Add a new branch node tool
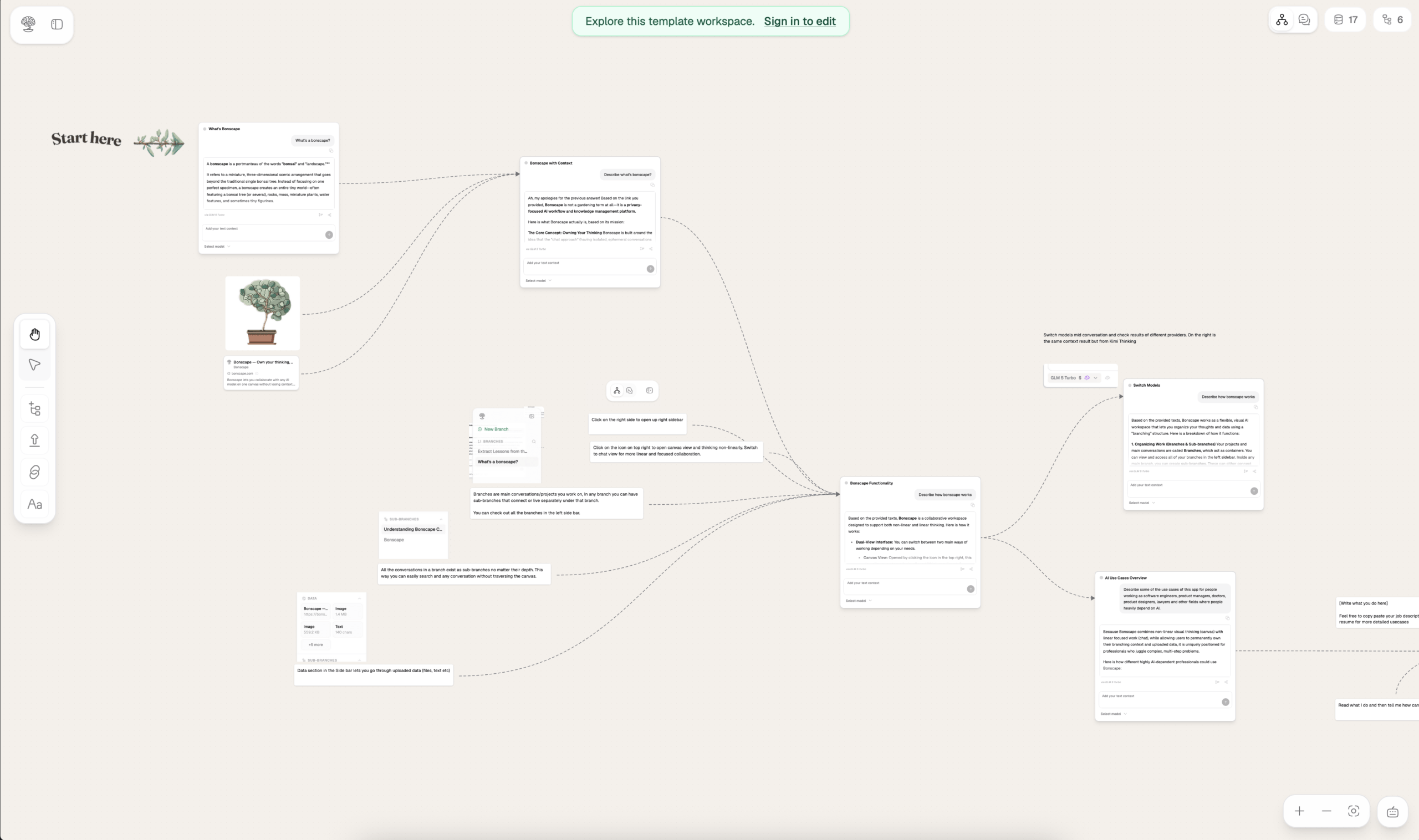Viewport: 1419px width, 840px height. [x=34, y=409]
